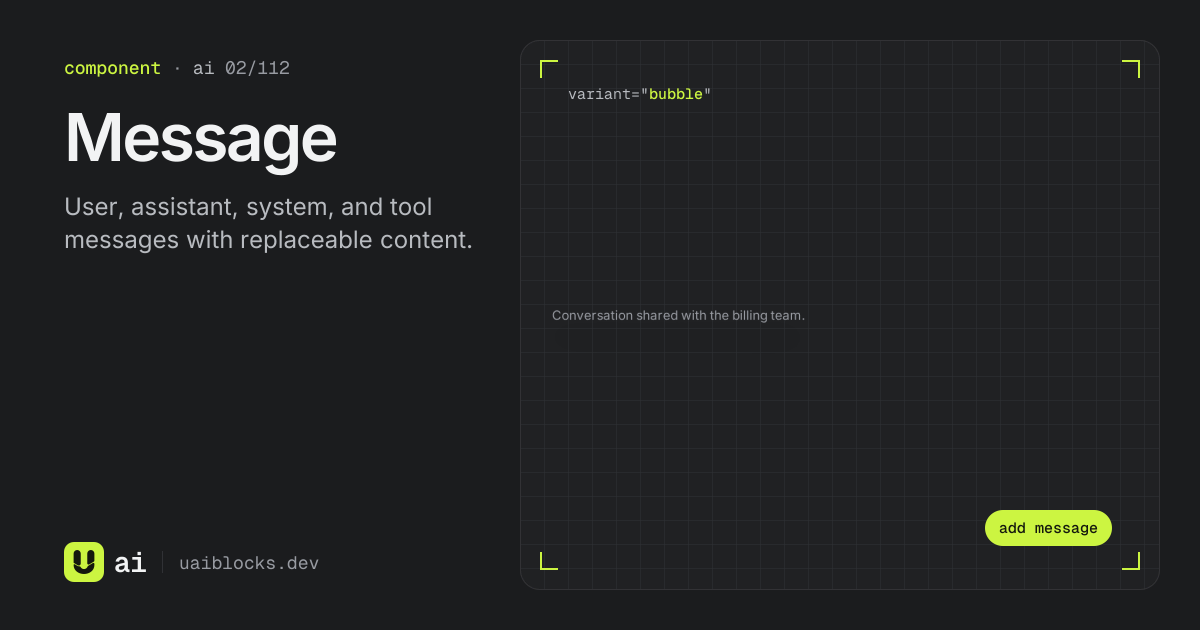Click the dot separator after "component"

click(x=177, y=68)
